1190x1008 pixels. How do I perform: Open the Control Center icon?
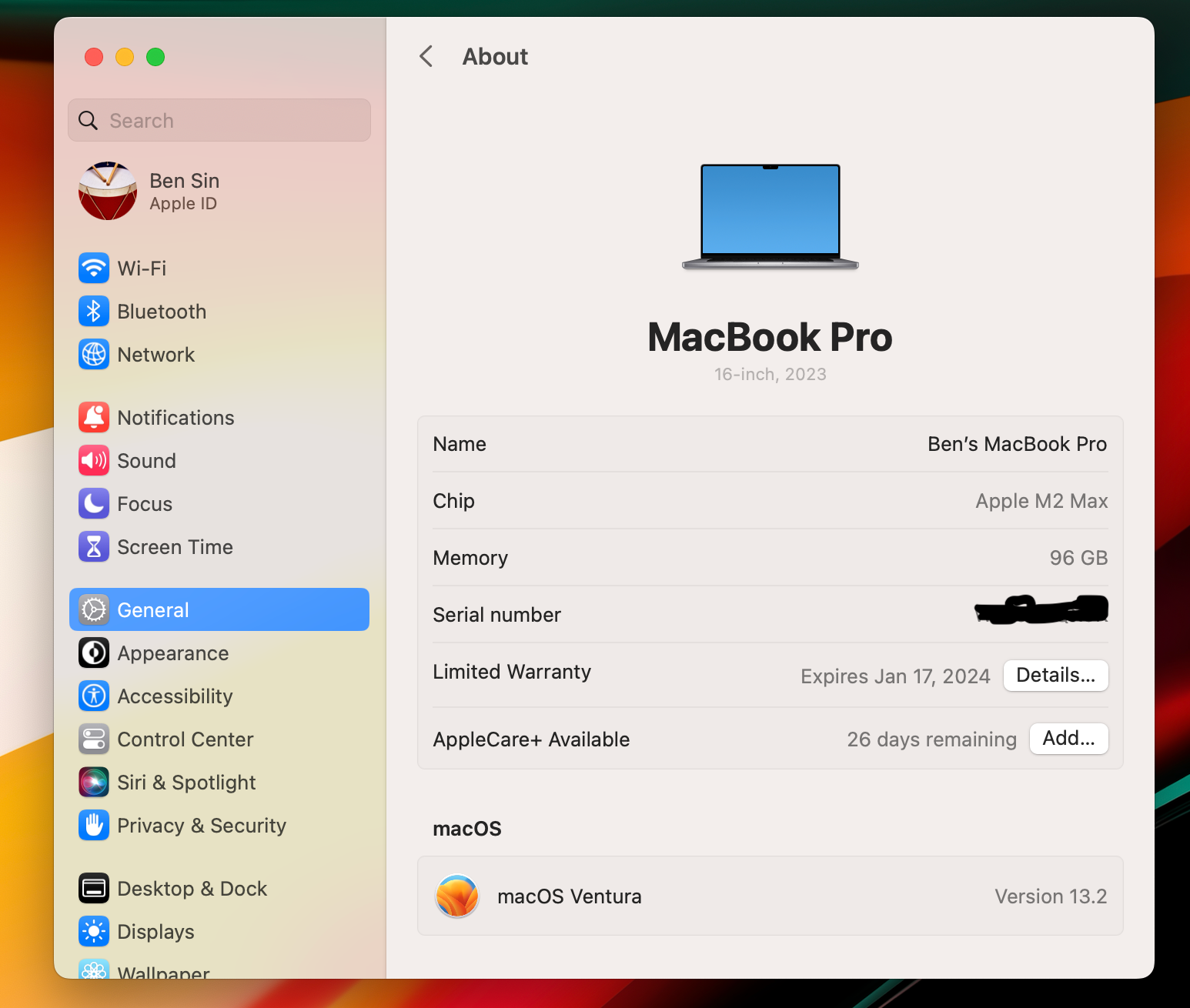[x=94, y=739]
